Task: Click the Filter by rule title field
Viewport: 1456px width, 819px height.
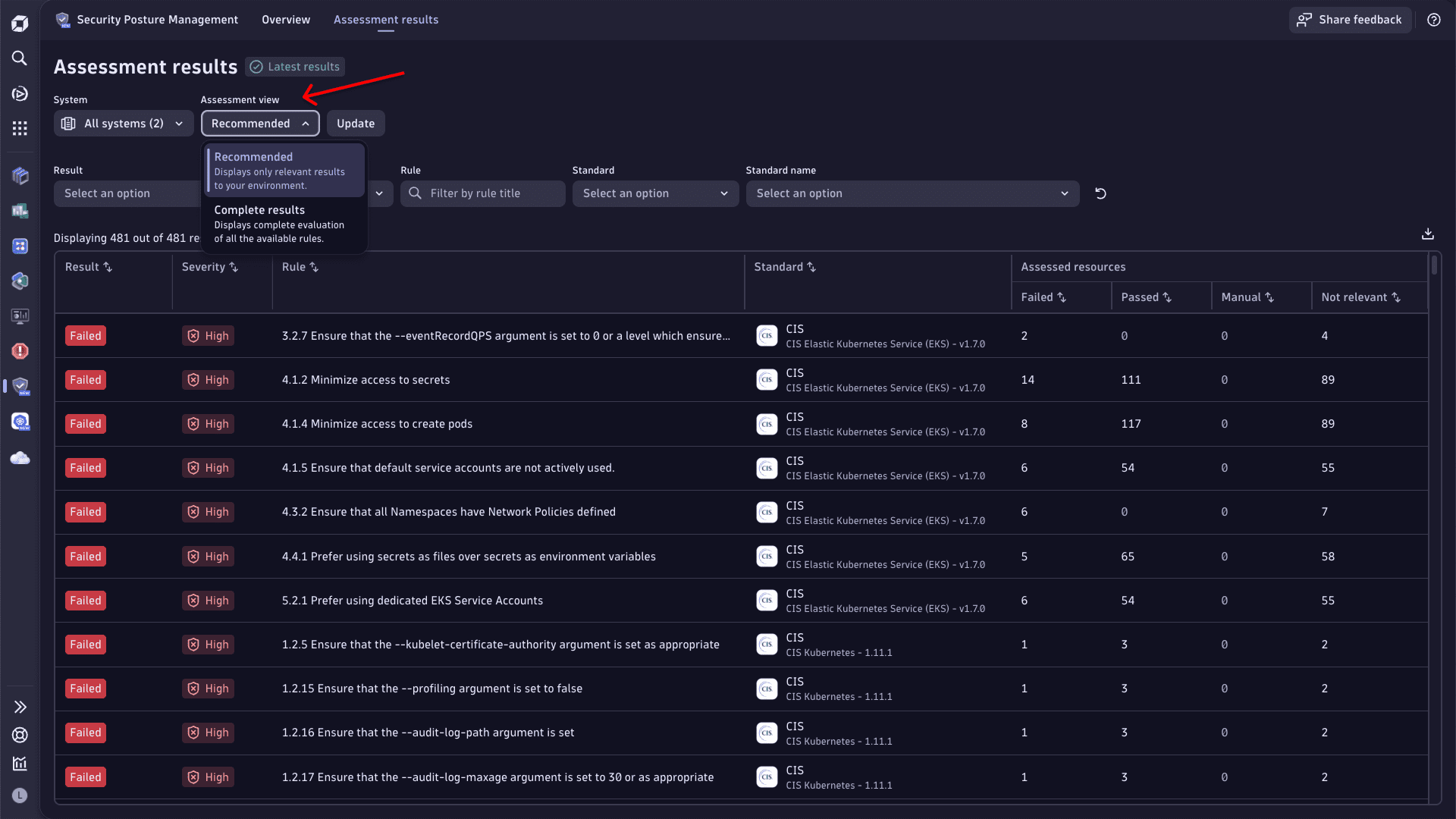Action: click(x=491, y=193)
